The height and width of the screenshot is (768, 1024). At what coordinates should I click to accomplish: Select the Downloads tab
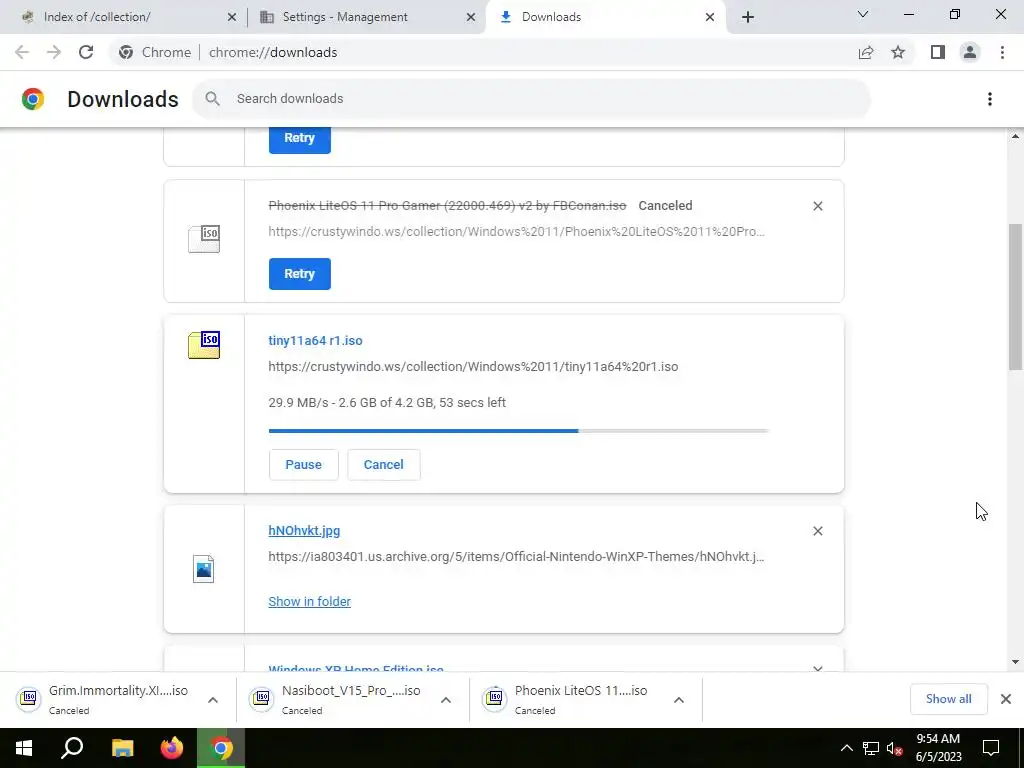coord(604,17)
